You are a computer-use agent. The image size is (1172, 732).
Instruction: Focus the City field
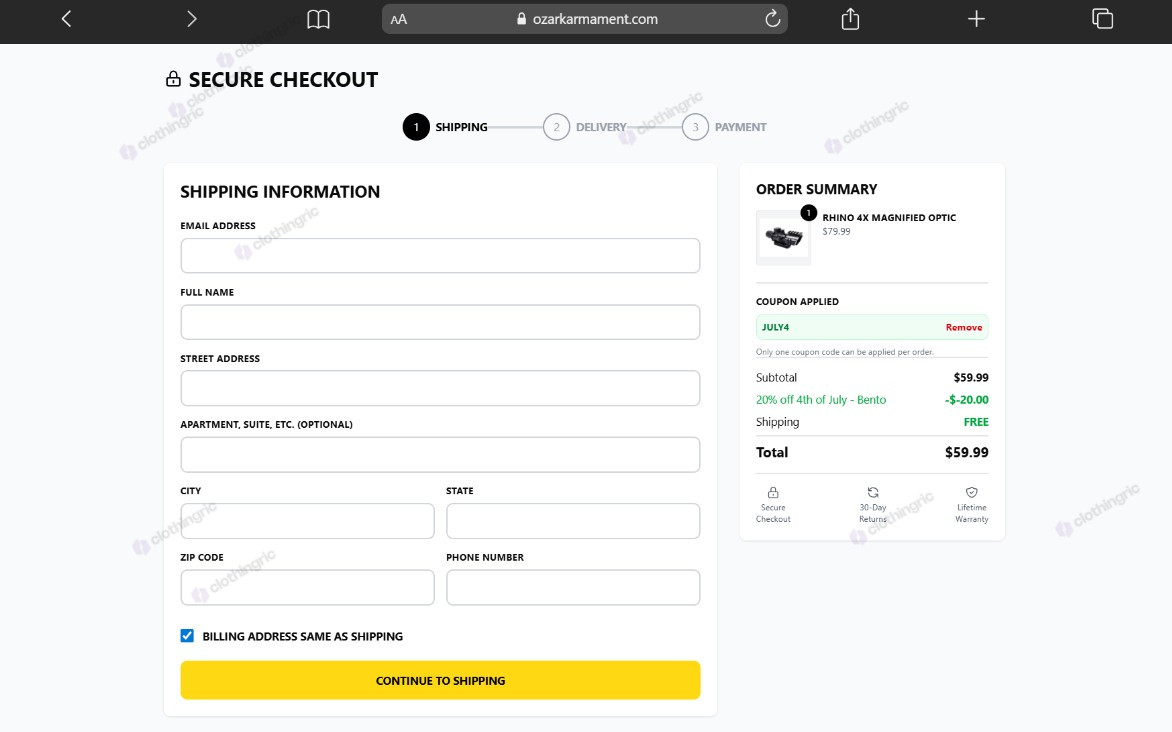pos(307,521)
